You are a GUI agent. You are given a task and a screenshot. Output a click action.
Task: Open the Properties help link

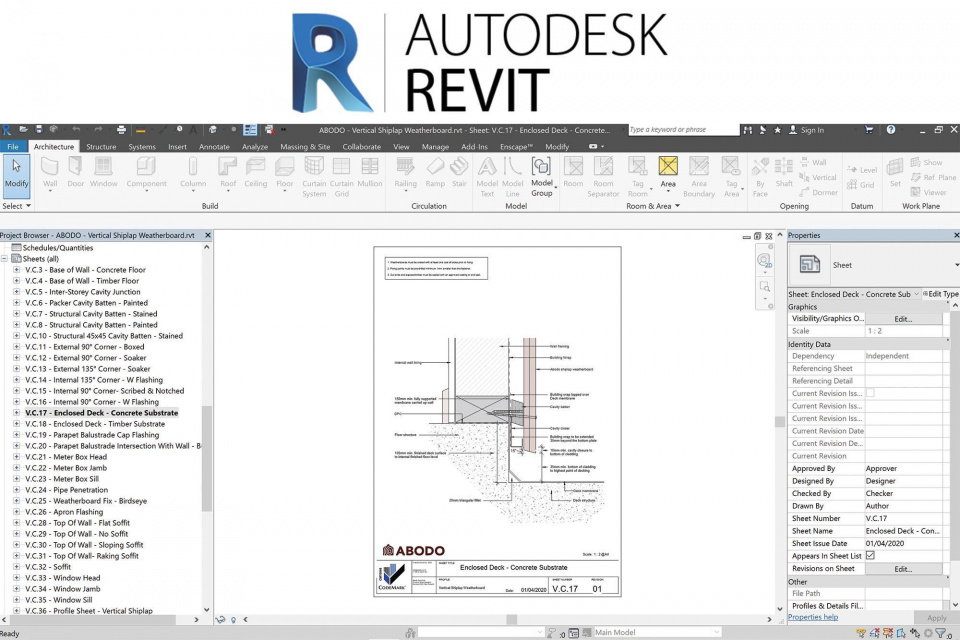click(812, 617)
